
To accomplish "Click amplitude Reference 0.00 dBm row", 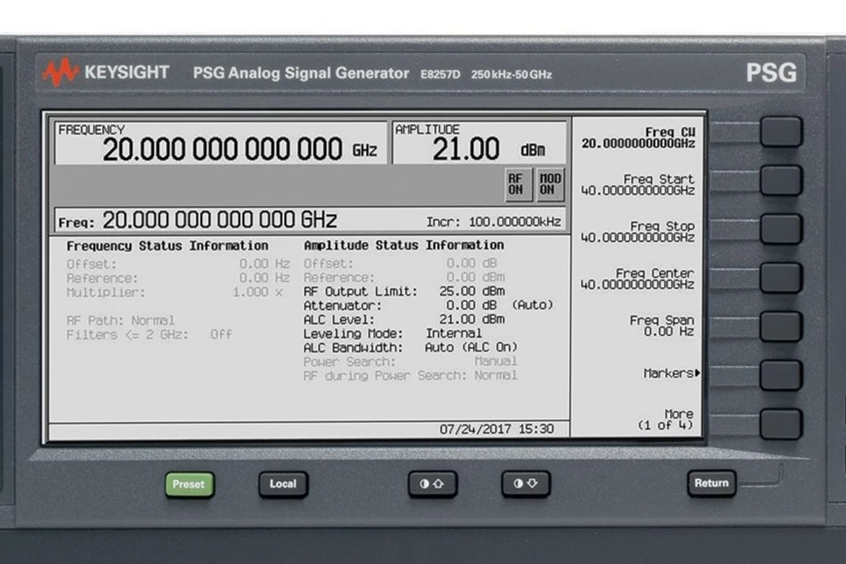I will coord(404,277).
